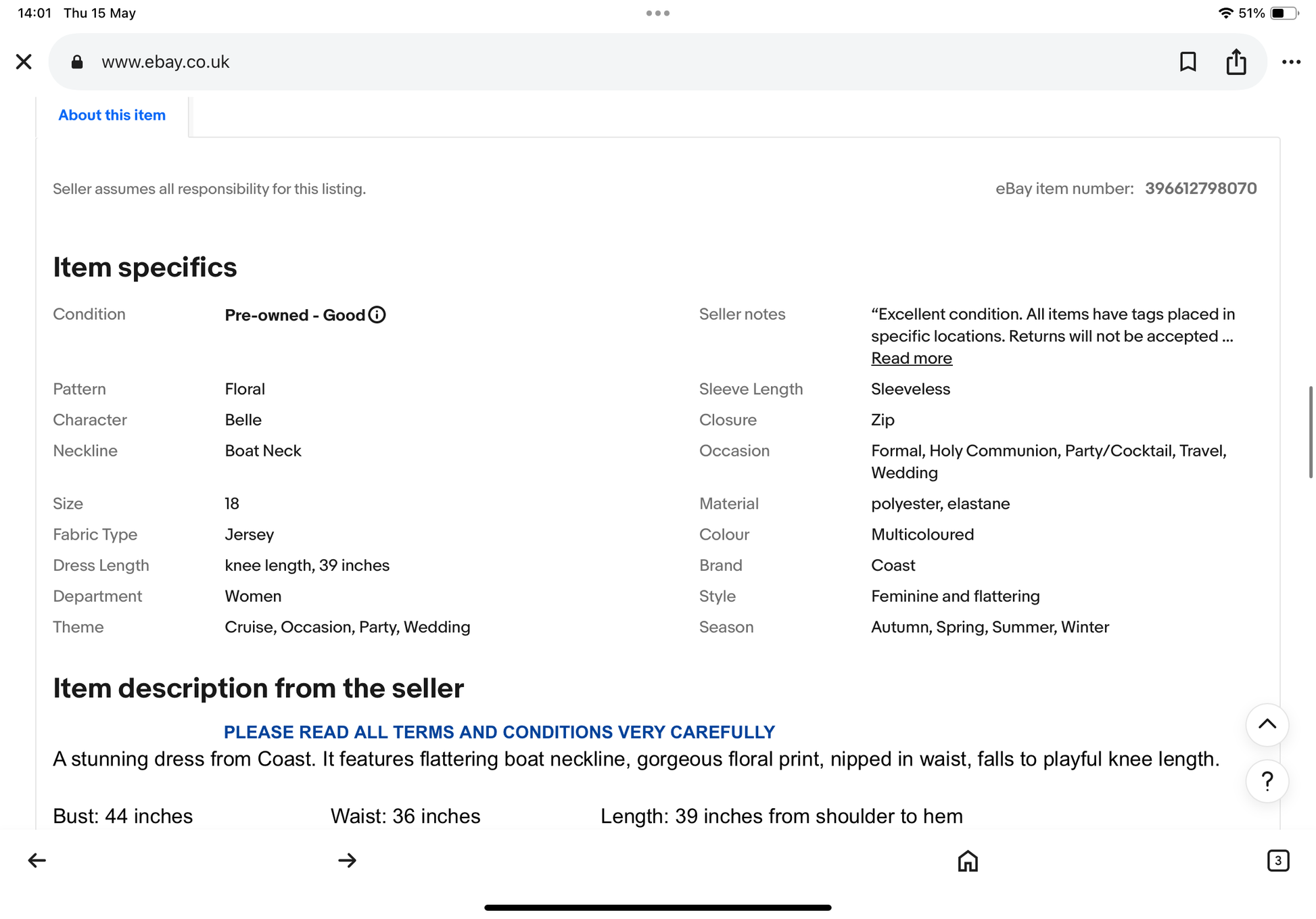
Task: Open the help question mark button
Action: click(1267, 781)
